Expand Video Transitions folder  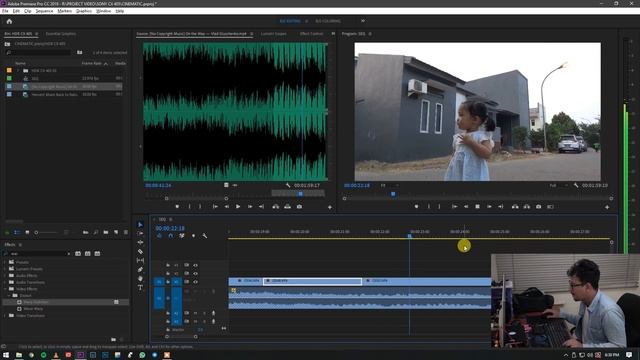click(5, 316)
